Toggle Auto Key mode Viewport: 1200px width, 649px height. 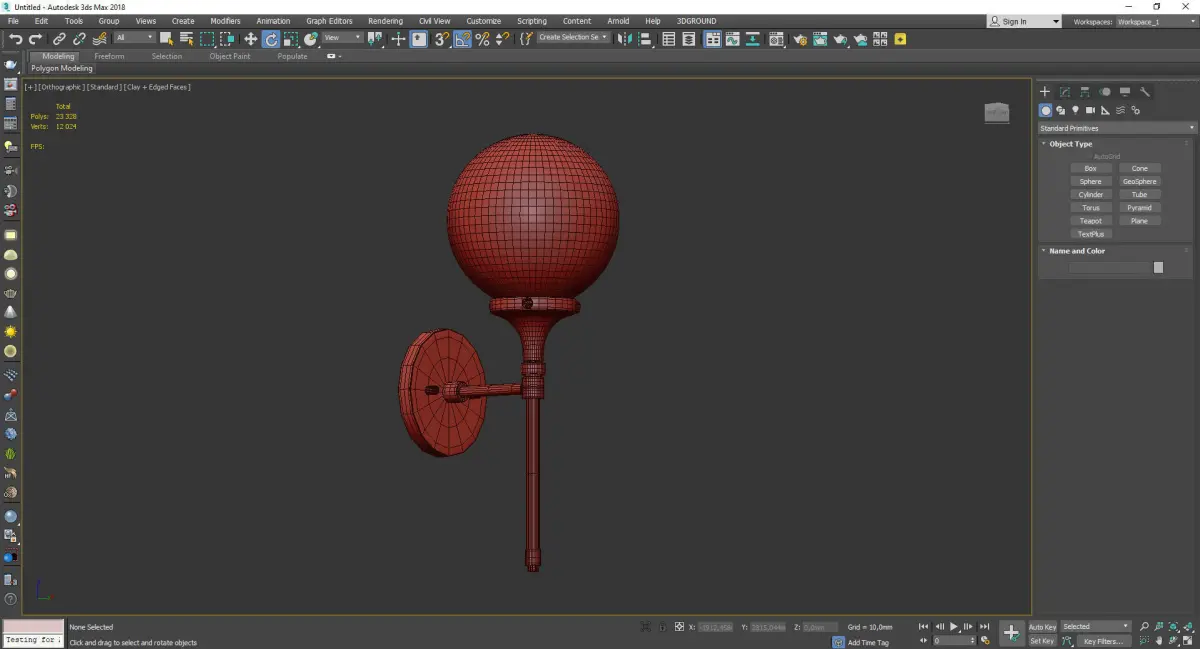pyautogui.click(x=1042, y=627)
